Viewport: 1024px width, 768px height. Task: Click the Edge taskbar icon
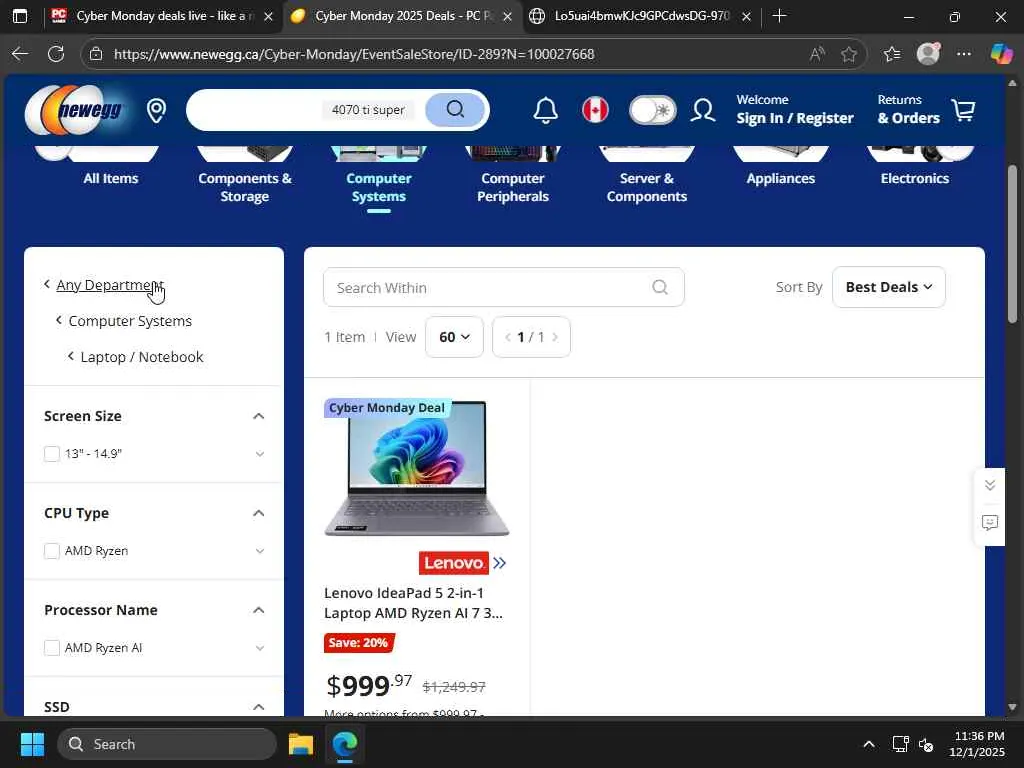click(x=345, y=744)
